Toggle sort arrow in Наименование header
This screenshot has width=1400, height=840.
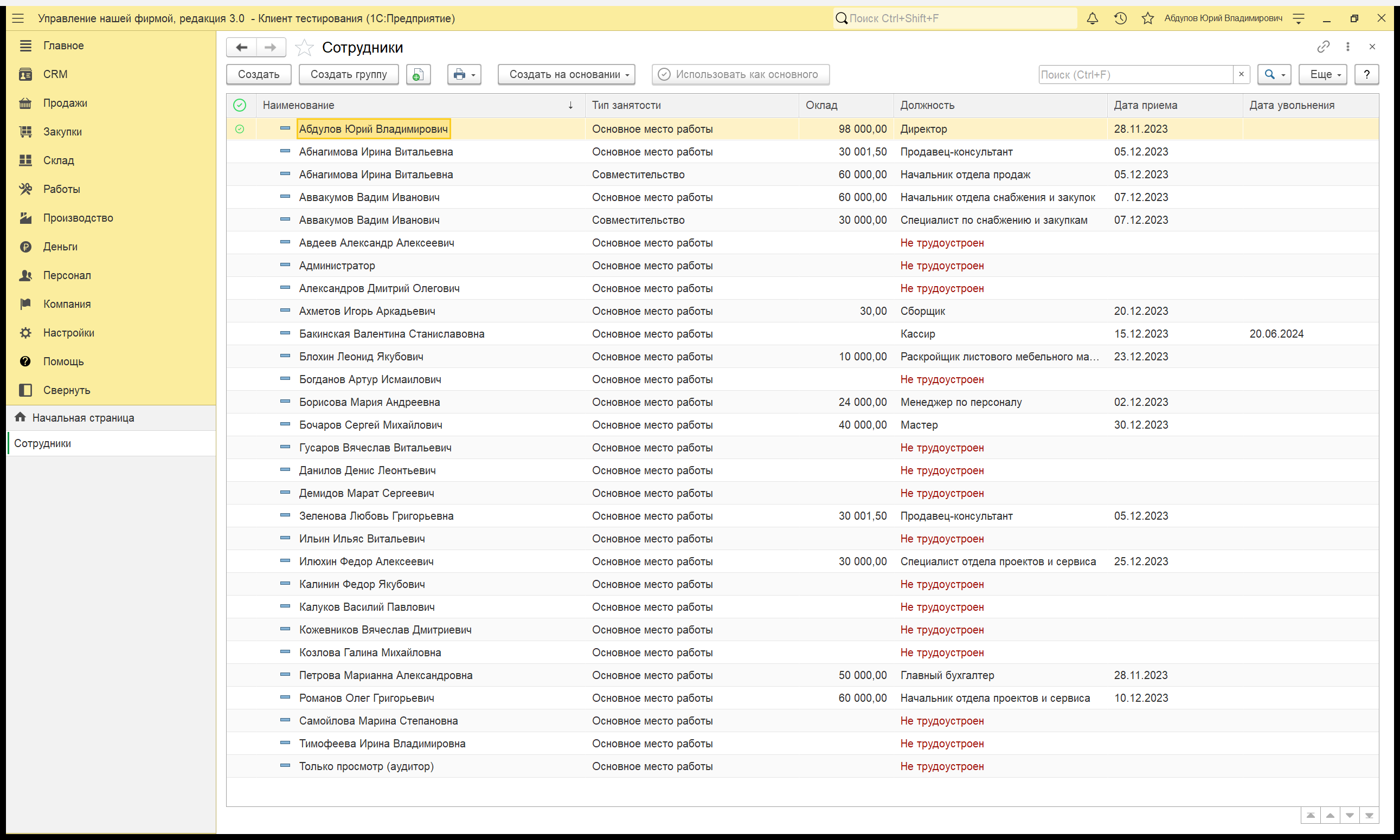click(570, 105)
